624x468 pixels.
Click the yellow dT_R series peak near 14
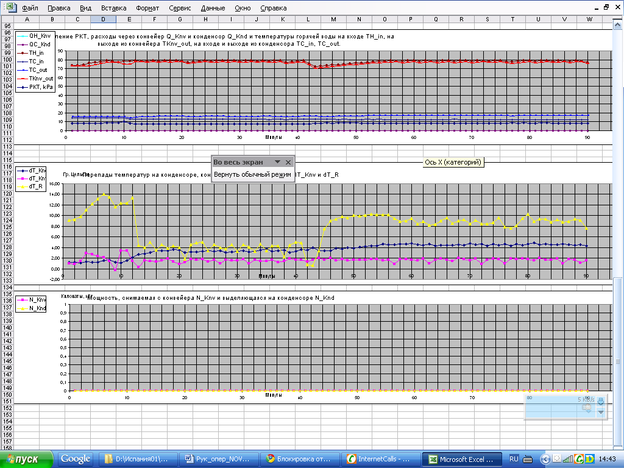[104, 194]
